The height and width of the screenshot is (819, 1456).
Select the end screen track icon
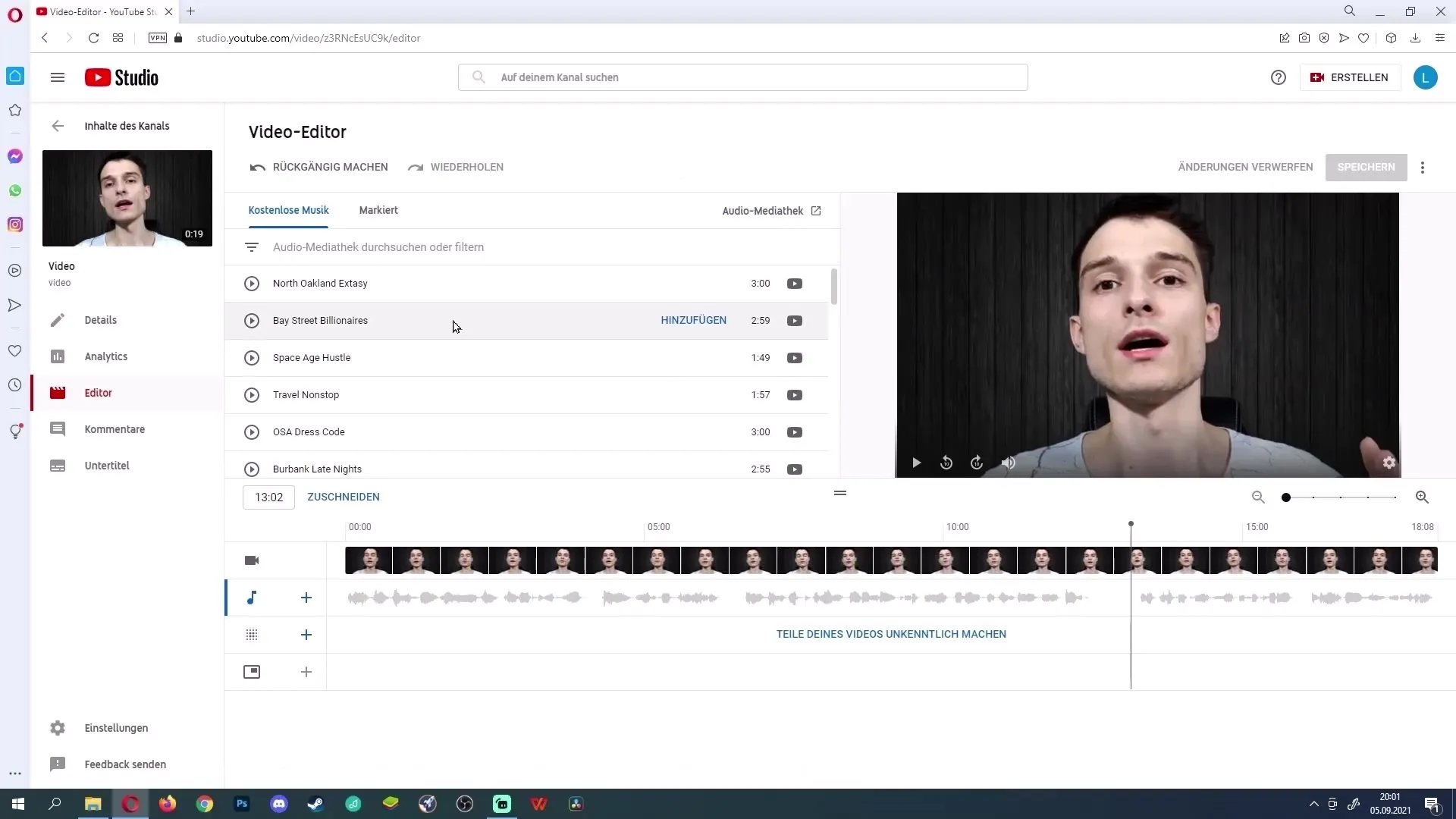tap(252, 672)
